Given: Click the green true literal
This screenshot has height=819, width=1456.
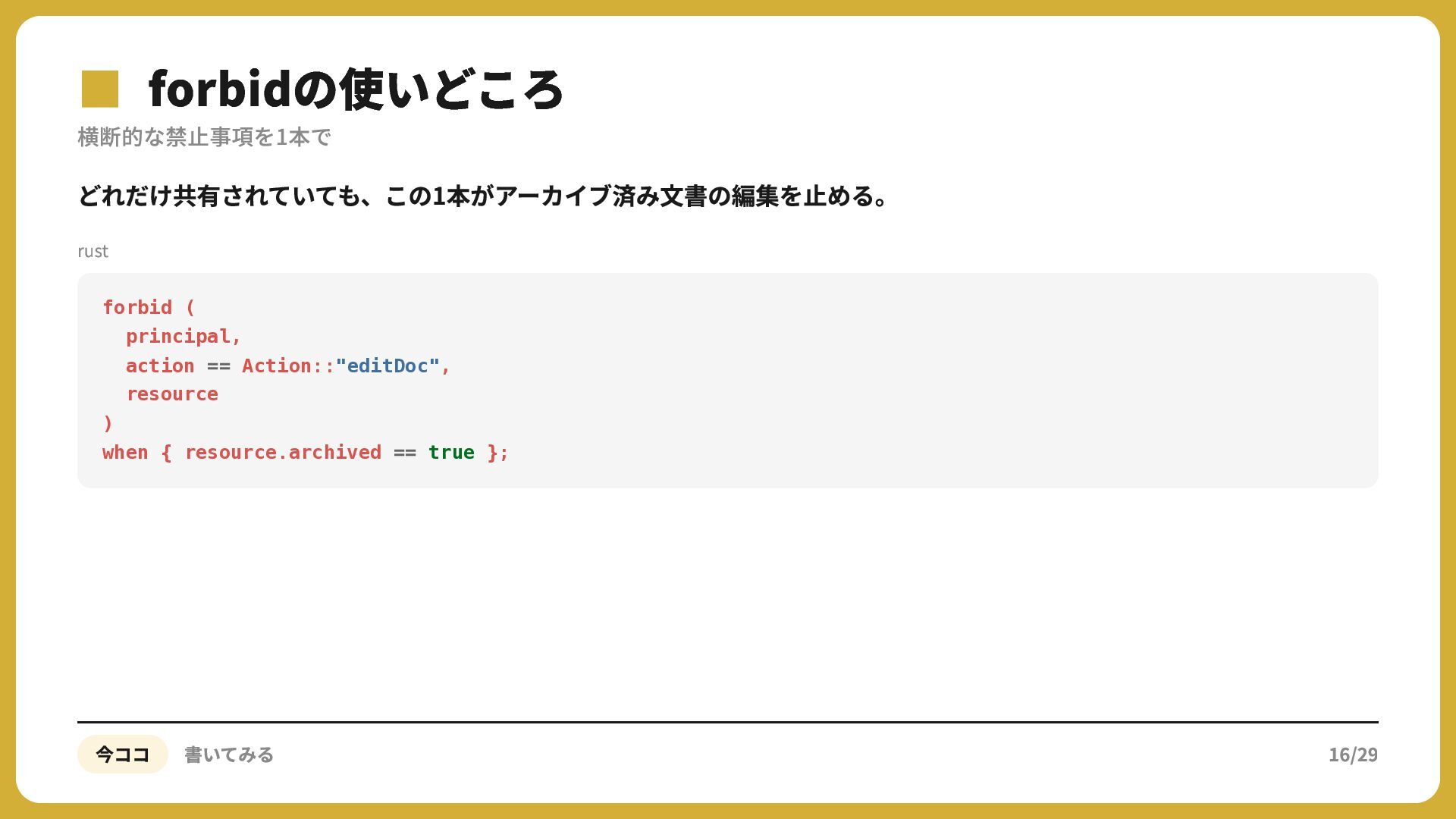Looking at the screenshot, I should [451, 452].
